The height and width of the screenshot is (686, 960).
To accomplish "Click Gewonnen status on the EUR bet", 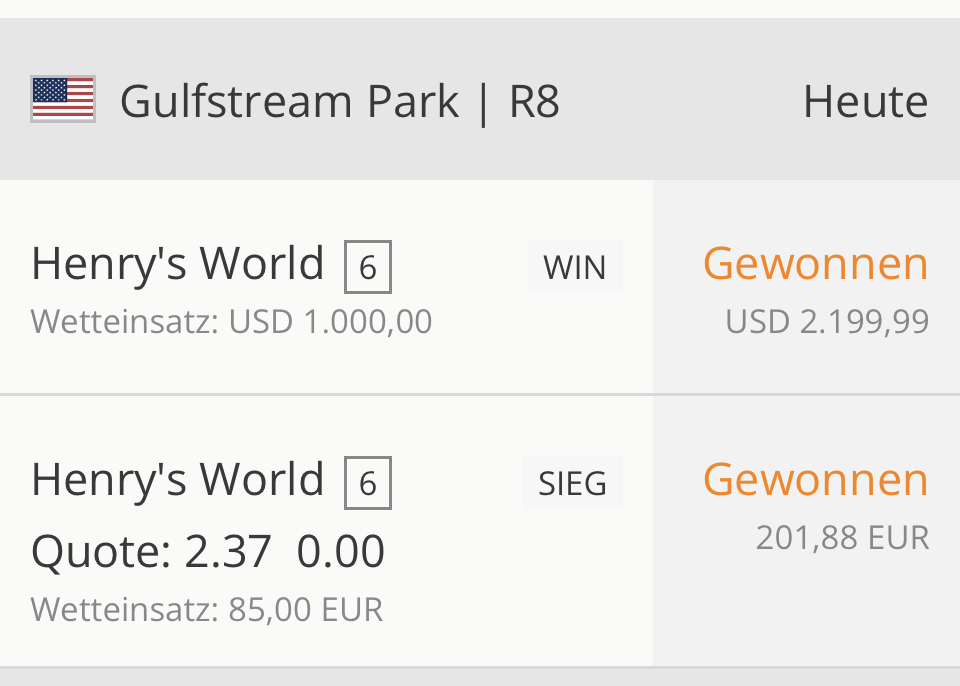I will coord(816,479).
